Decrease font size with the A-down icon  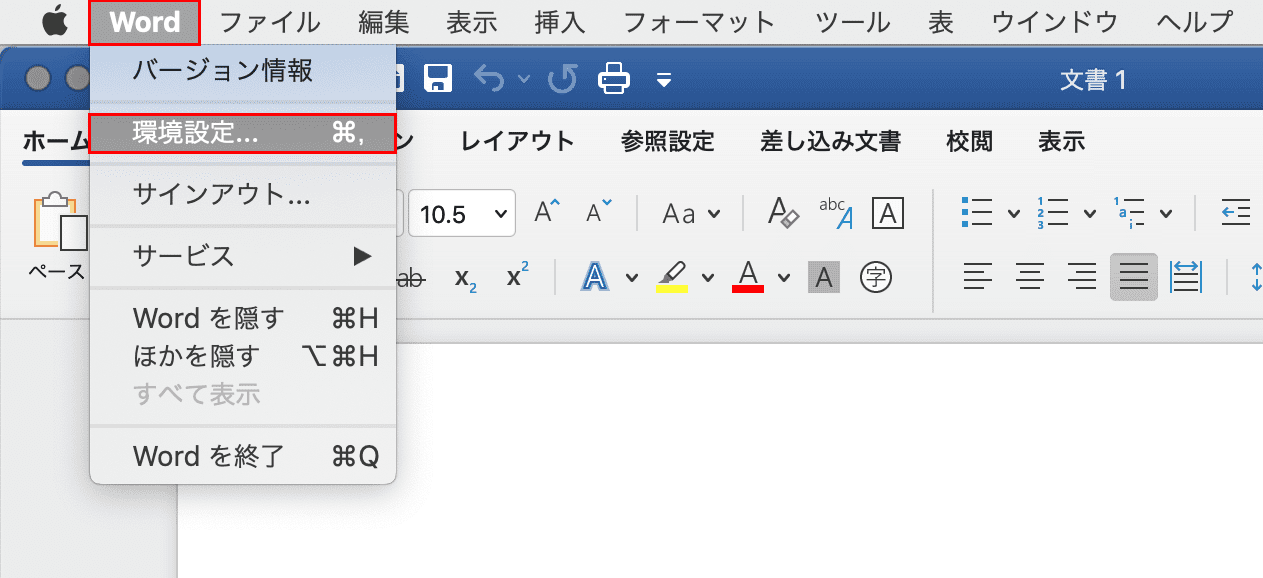[x=598, y=212]
